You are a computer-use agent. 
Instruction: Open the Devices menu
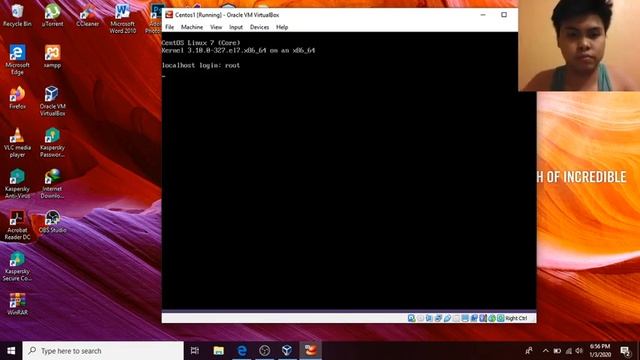259,27
